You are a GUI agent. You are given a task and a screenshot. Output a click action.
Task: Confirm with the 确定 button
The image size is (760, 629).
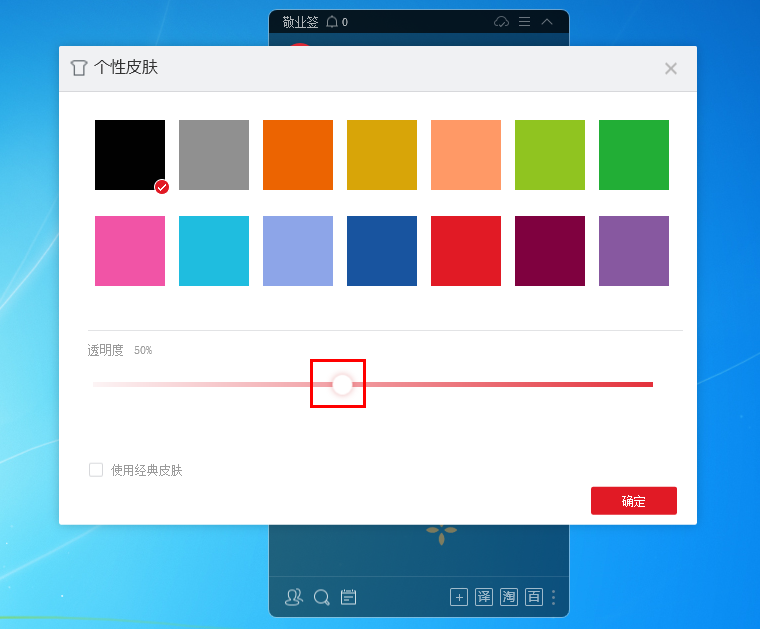point(634,501)
